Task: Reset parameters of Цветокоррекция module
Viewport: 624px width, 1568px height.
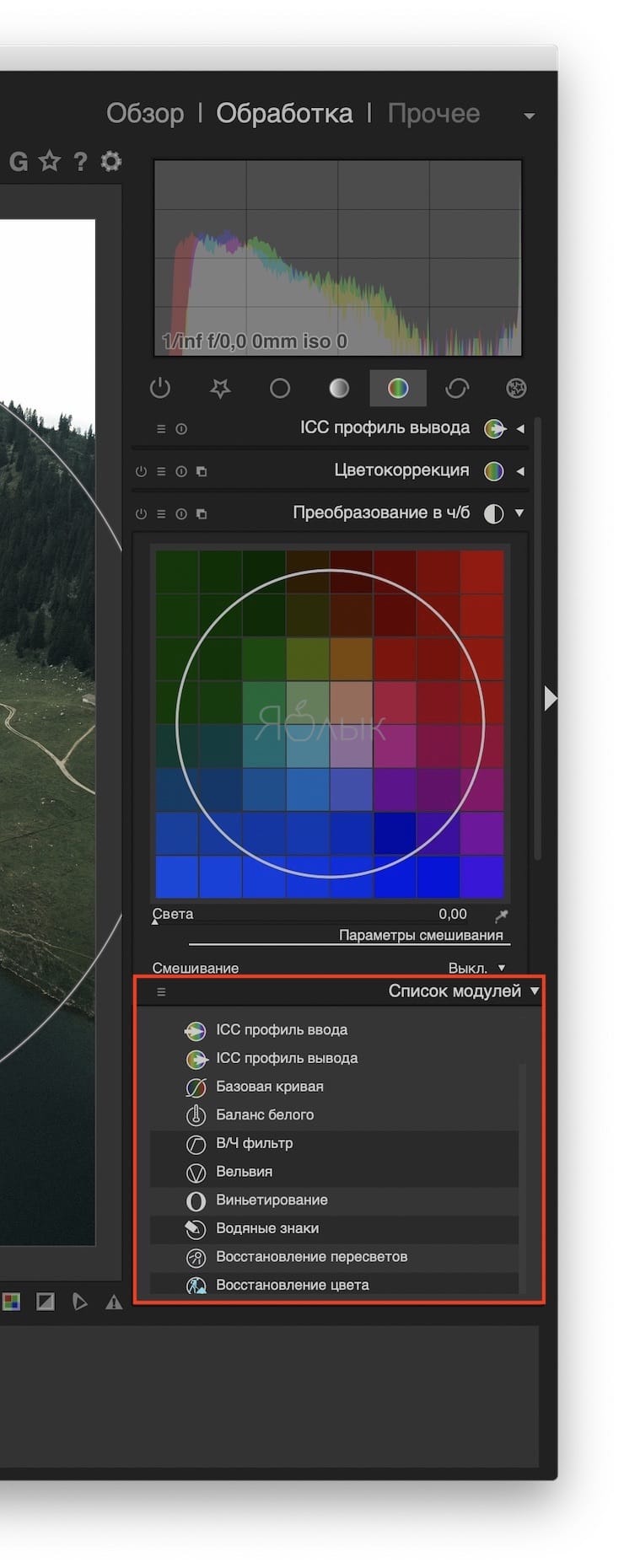Action: tap(181, 471)
